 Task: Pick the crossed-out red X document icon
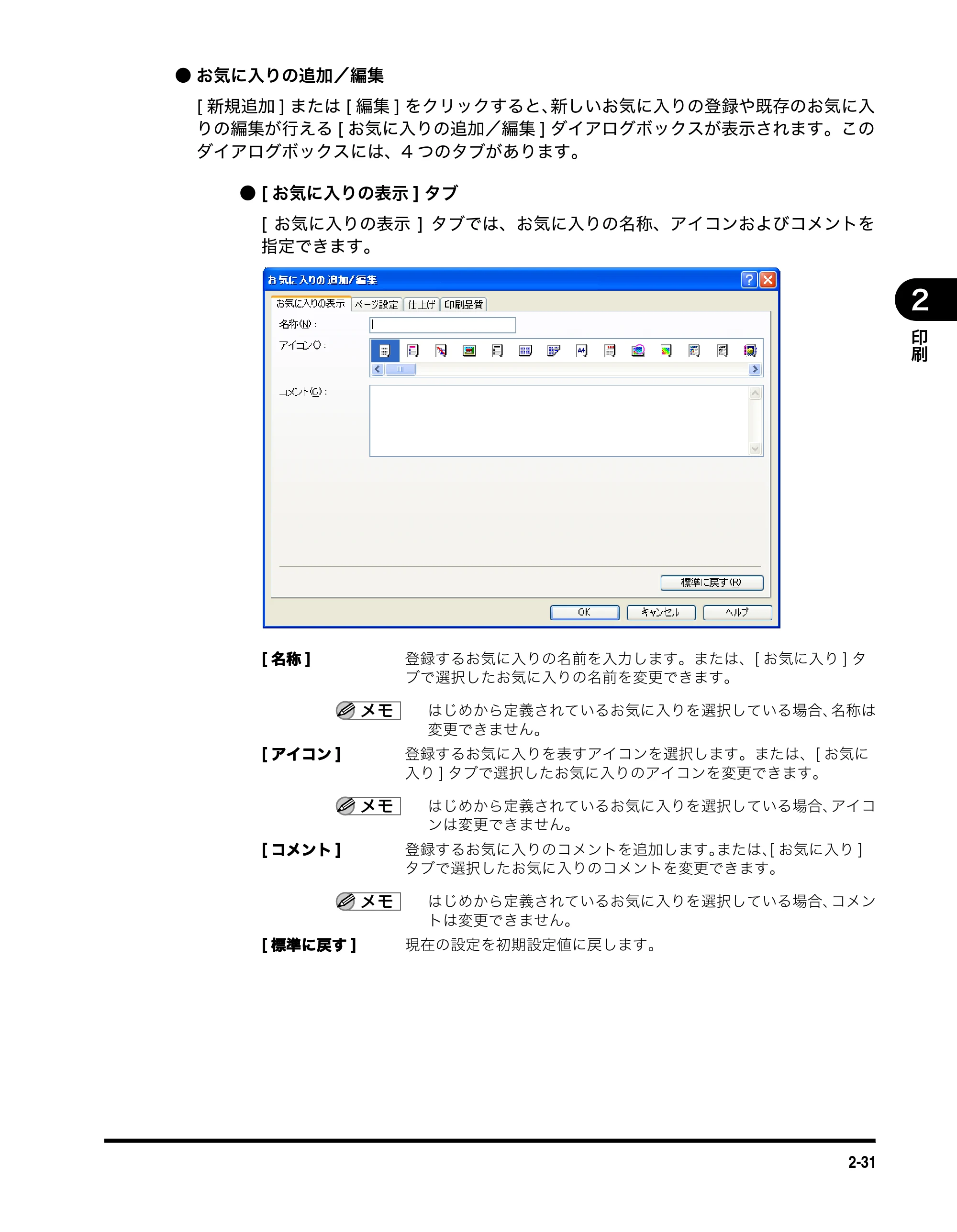[441, 351]
